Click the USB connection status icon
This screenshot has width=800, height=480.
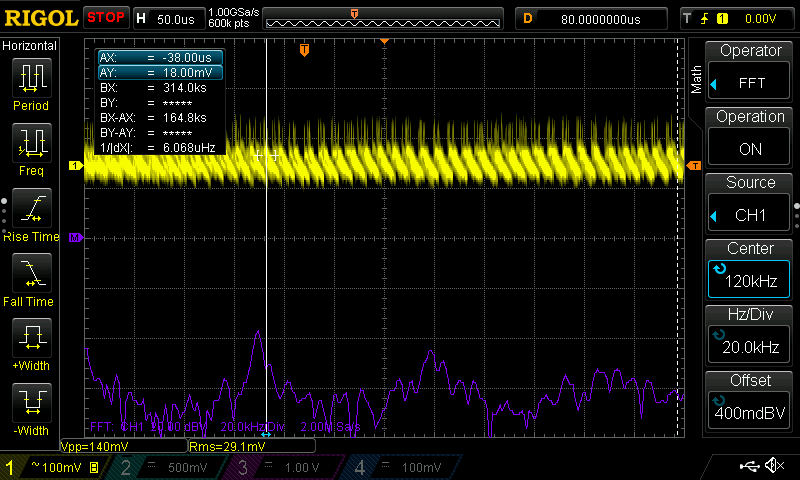click(749, 466)
